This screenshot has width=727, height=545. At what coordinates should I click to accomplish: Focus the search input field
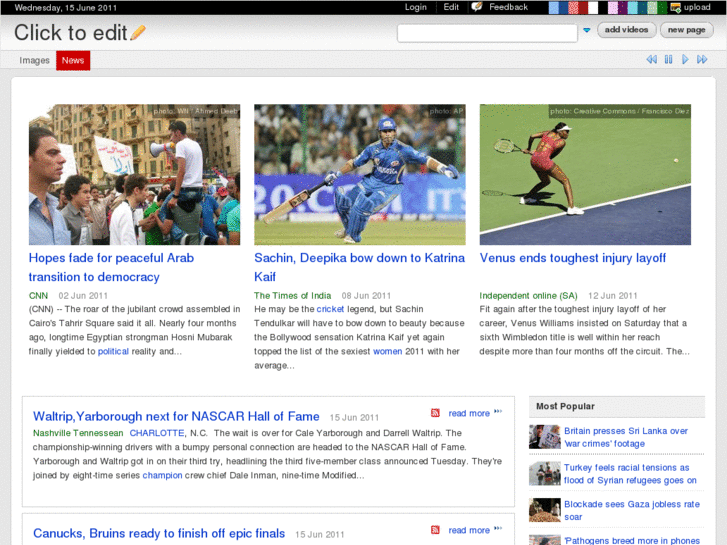point(487,33)
